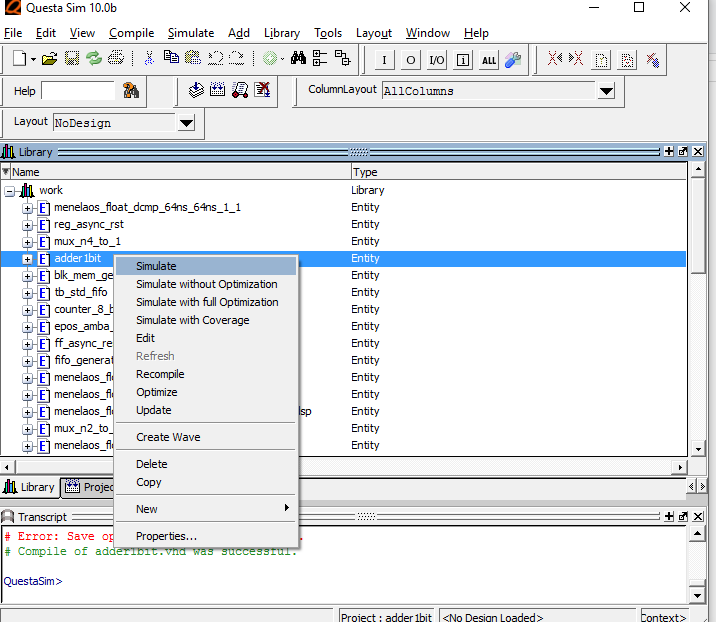The width and height of the screenshot is (716, 622).
Task: Switch to the Library tab at bottom
Action: [x=29, y=487]
